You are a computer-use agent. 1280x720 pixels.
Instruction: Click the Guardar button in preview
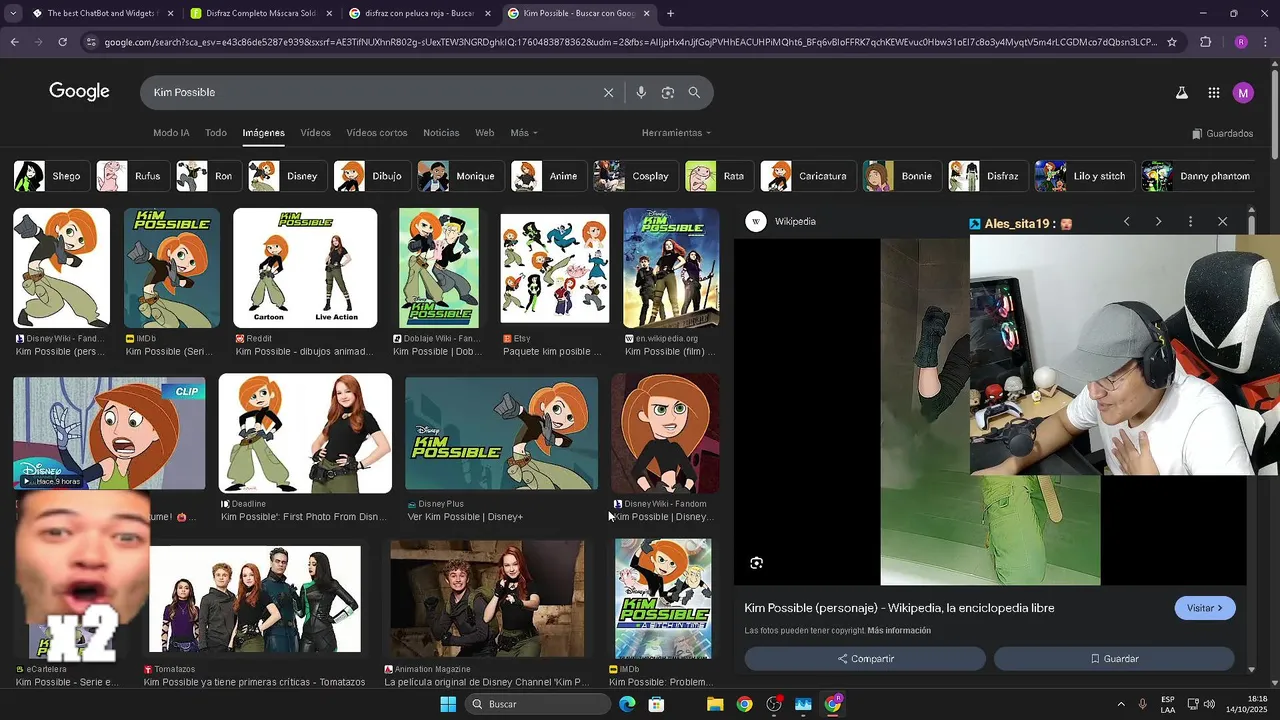pos(1114,659)
